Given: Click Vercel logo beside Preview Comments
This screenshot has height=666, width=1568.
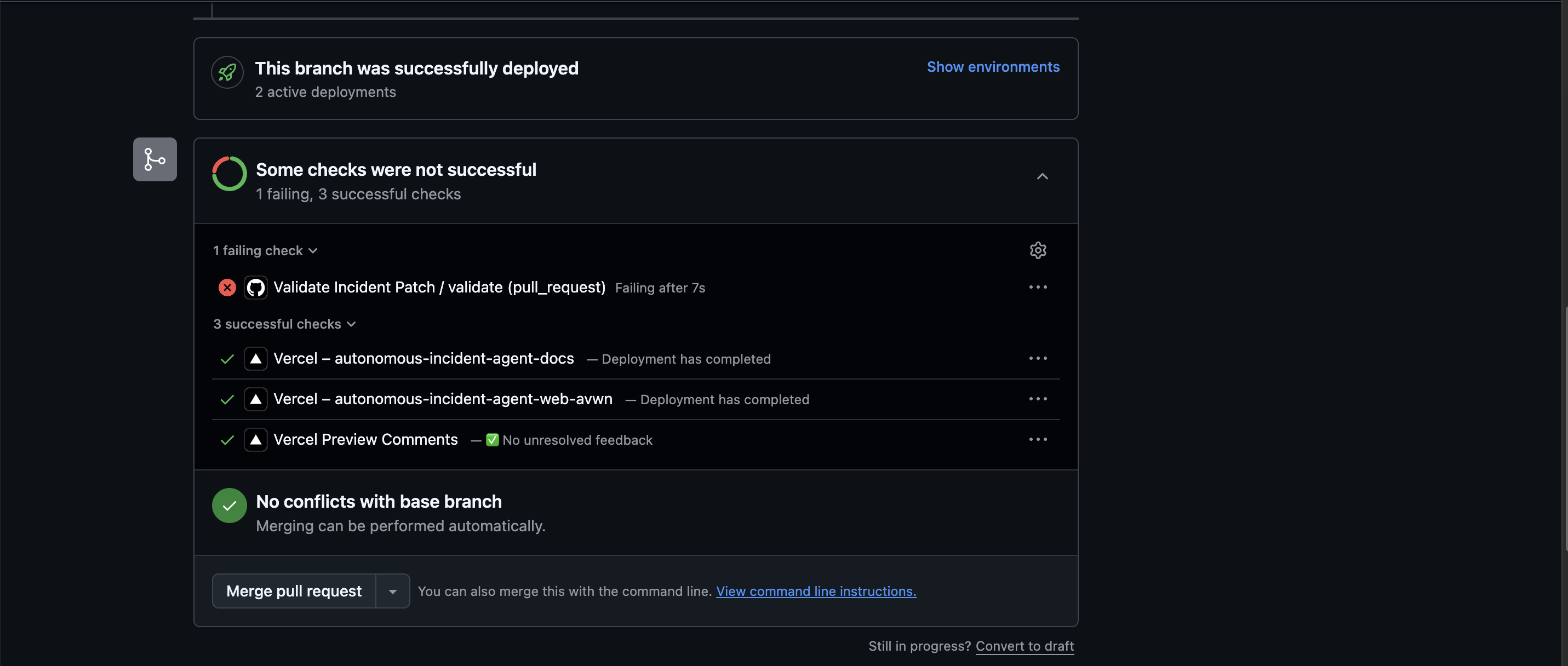Looking at the screenshot, I should click(256, 440).
